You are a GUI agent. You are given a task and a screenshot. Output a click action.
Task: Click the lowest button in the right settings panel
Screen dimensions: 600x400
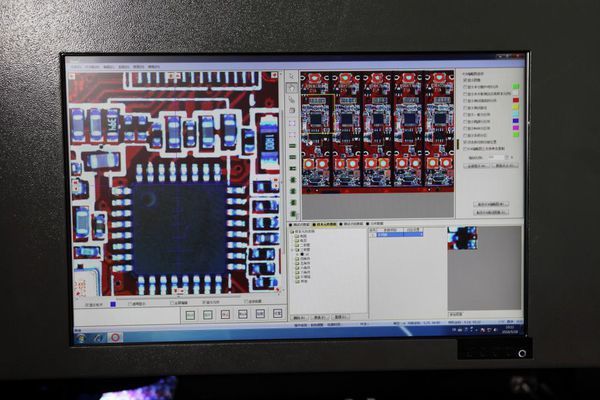(x=491, y=212)
